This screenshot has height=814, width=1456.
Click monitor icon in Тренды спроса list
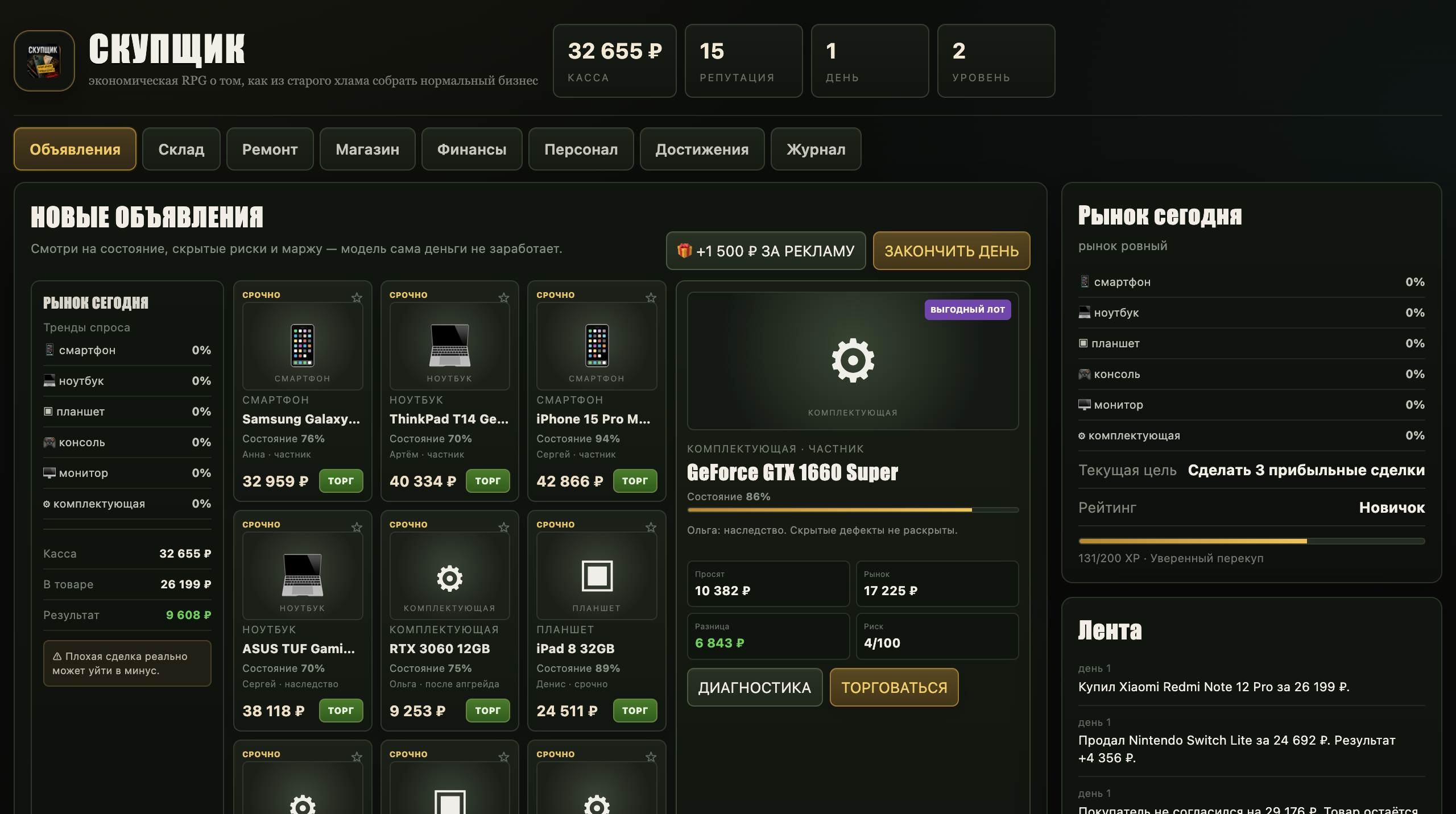coord(49,473)
